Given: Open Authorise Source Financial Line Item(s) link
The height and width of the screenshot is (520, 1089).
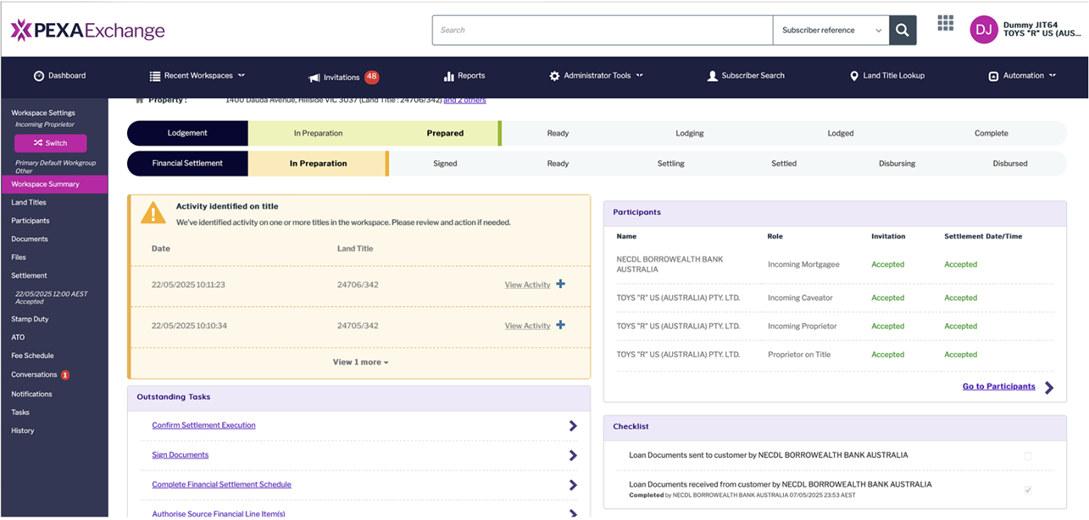Looking at the screenshot, I should [219, 514].
